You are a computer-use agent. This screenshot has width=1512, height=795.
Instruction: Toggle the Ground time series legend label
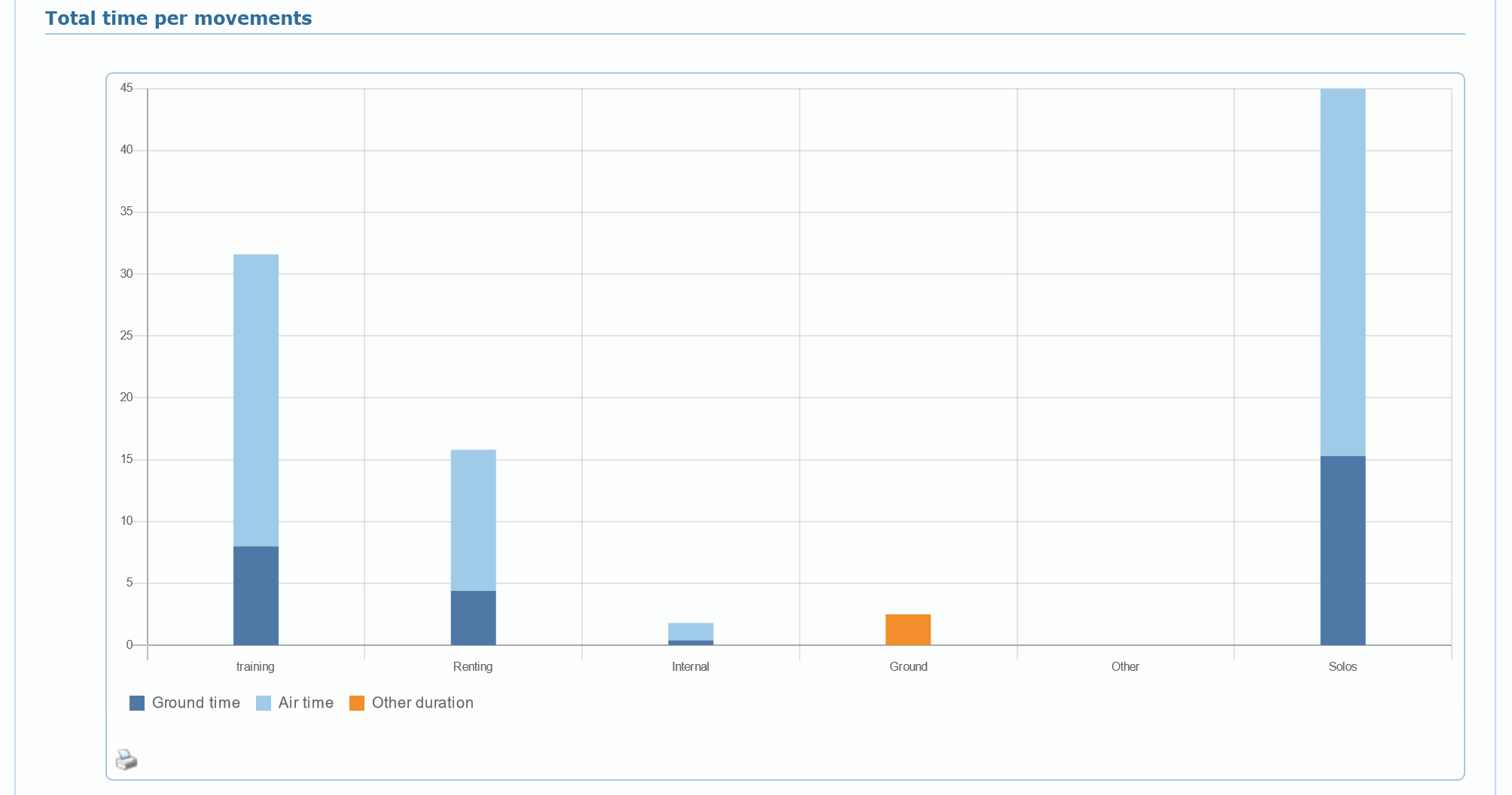pos(196,703)
